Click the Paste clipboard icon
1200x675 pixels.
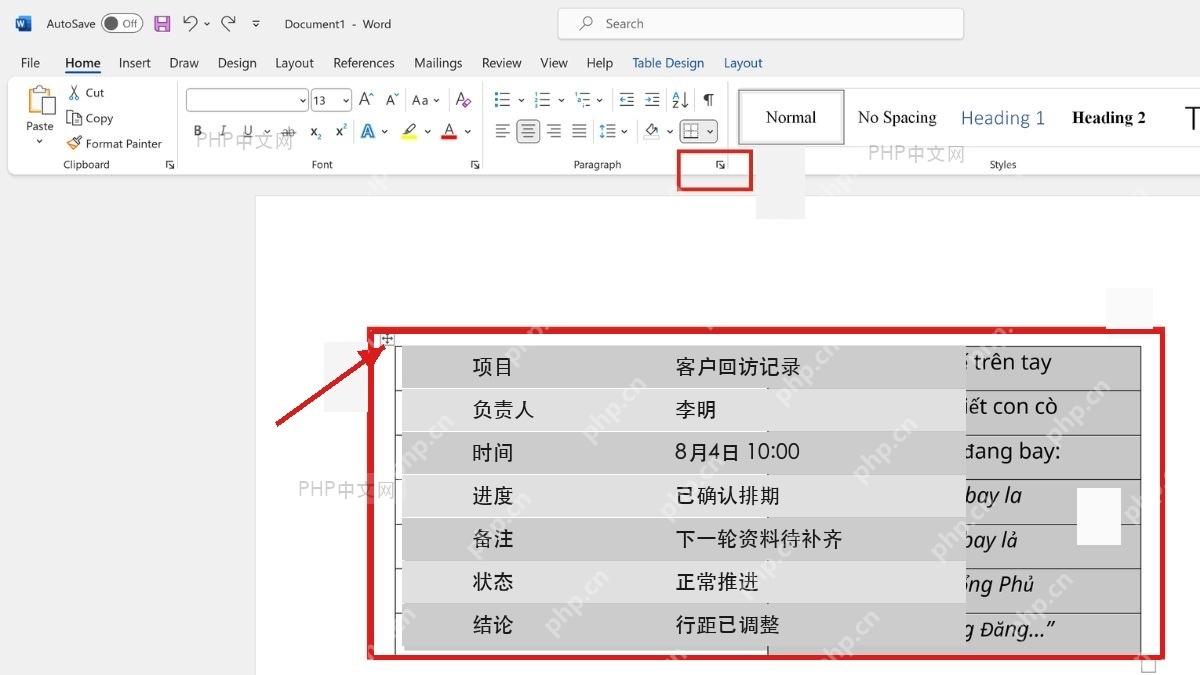pyautogui.click(x=41, y=101)
